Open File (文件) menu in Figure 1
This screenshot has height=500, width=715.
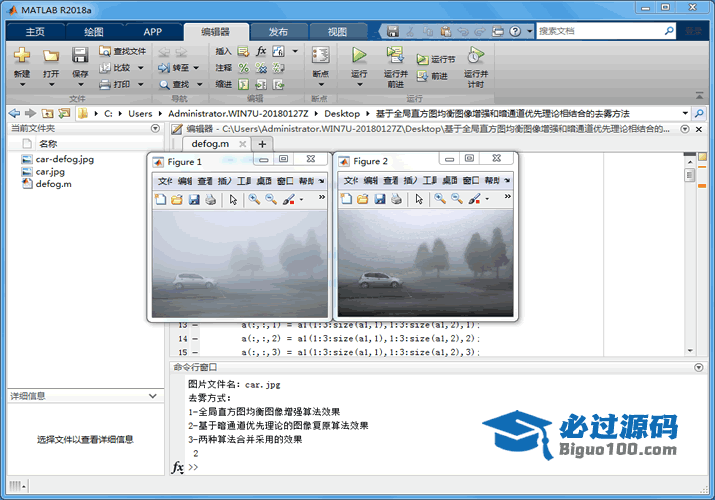(165, 181)
